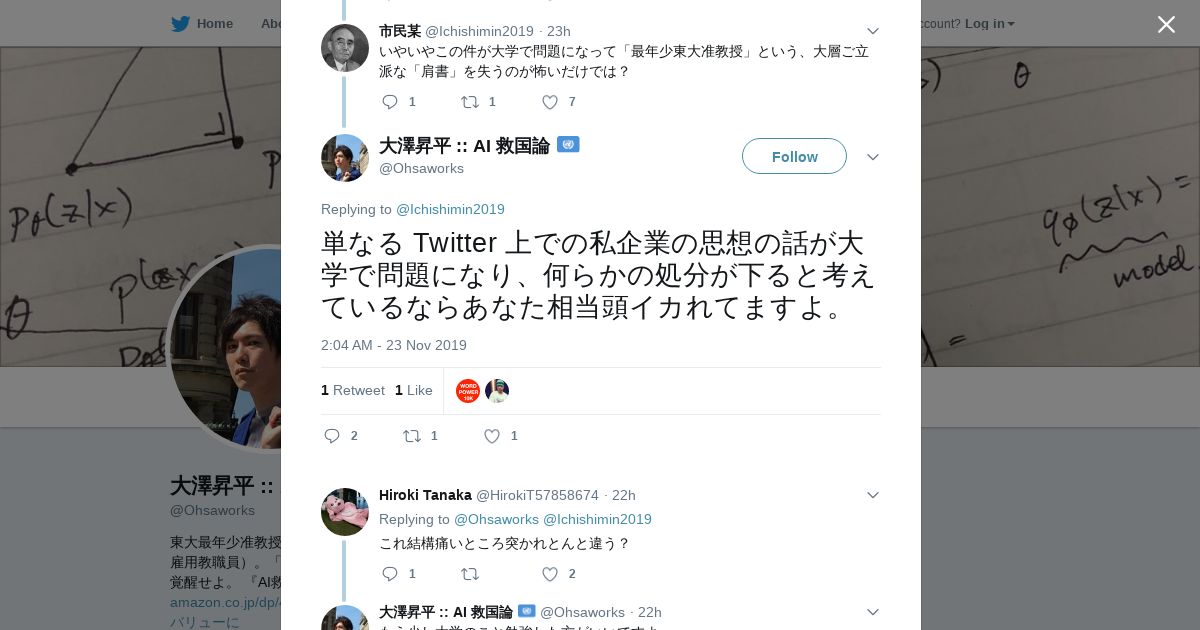The image size is (1200, 630).
Task: Open the Twitter Home bird icon
Action: pos(180,24)
